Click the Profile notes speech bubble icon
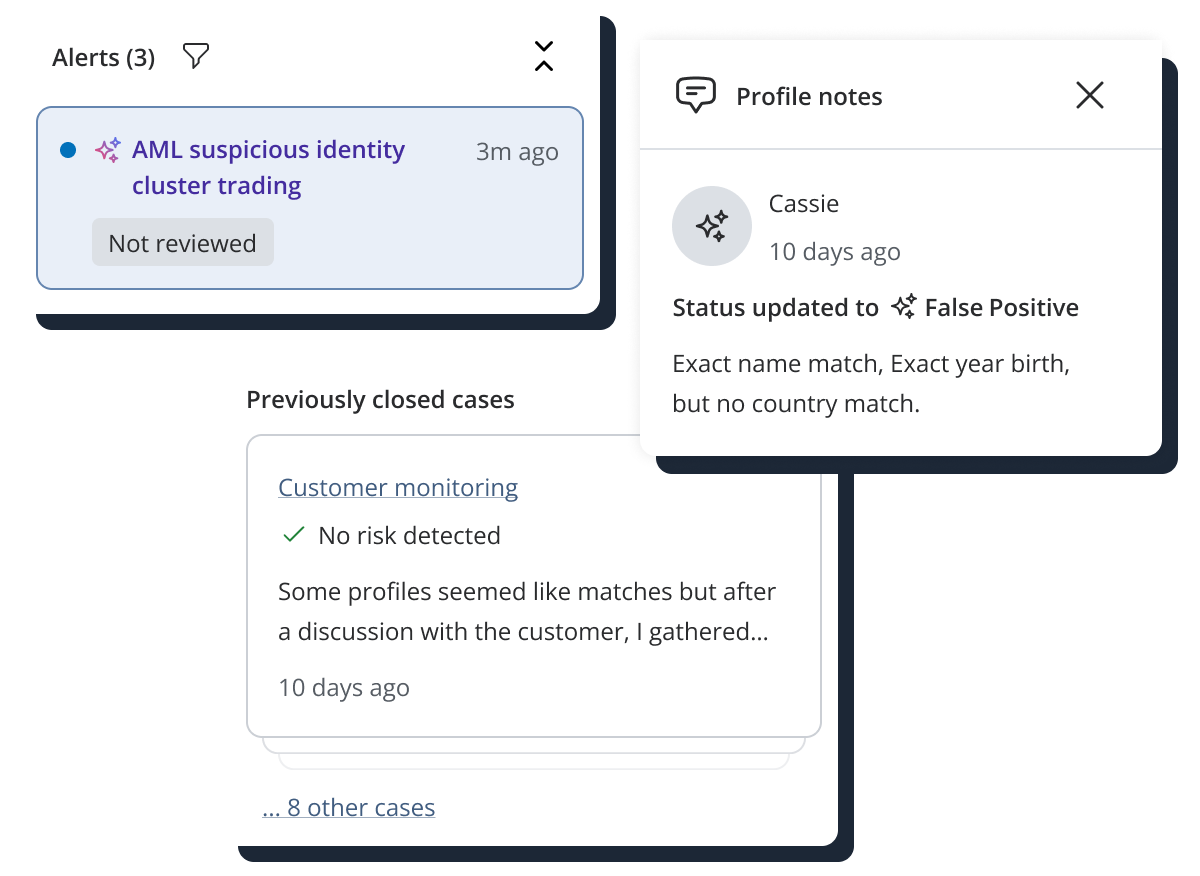The image size is (1200, 876). tap(696, 96)
